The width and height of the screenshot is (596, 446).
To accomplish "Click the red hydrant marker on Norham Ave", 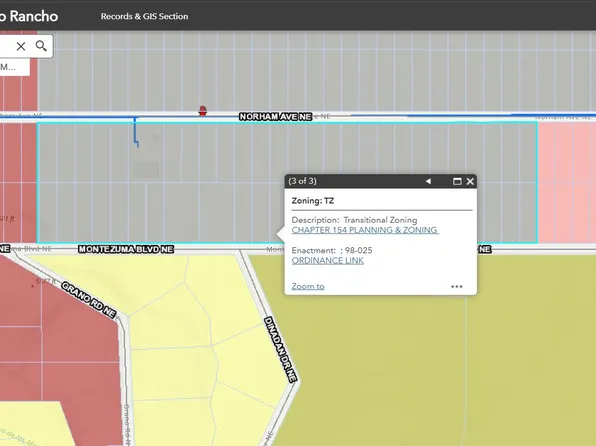I will 203,111.
